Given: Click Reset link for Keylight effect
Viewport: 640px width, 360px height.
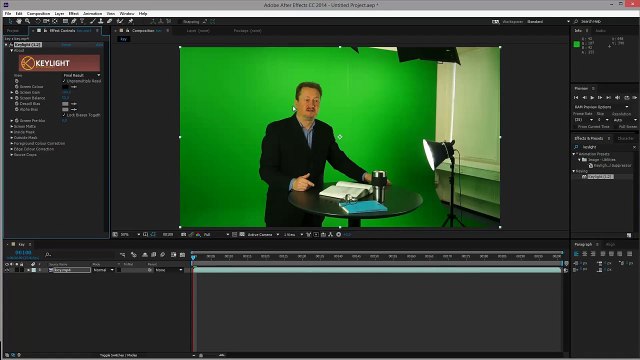Looking at the screenshot, I should point(66,44).
